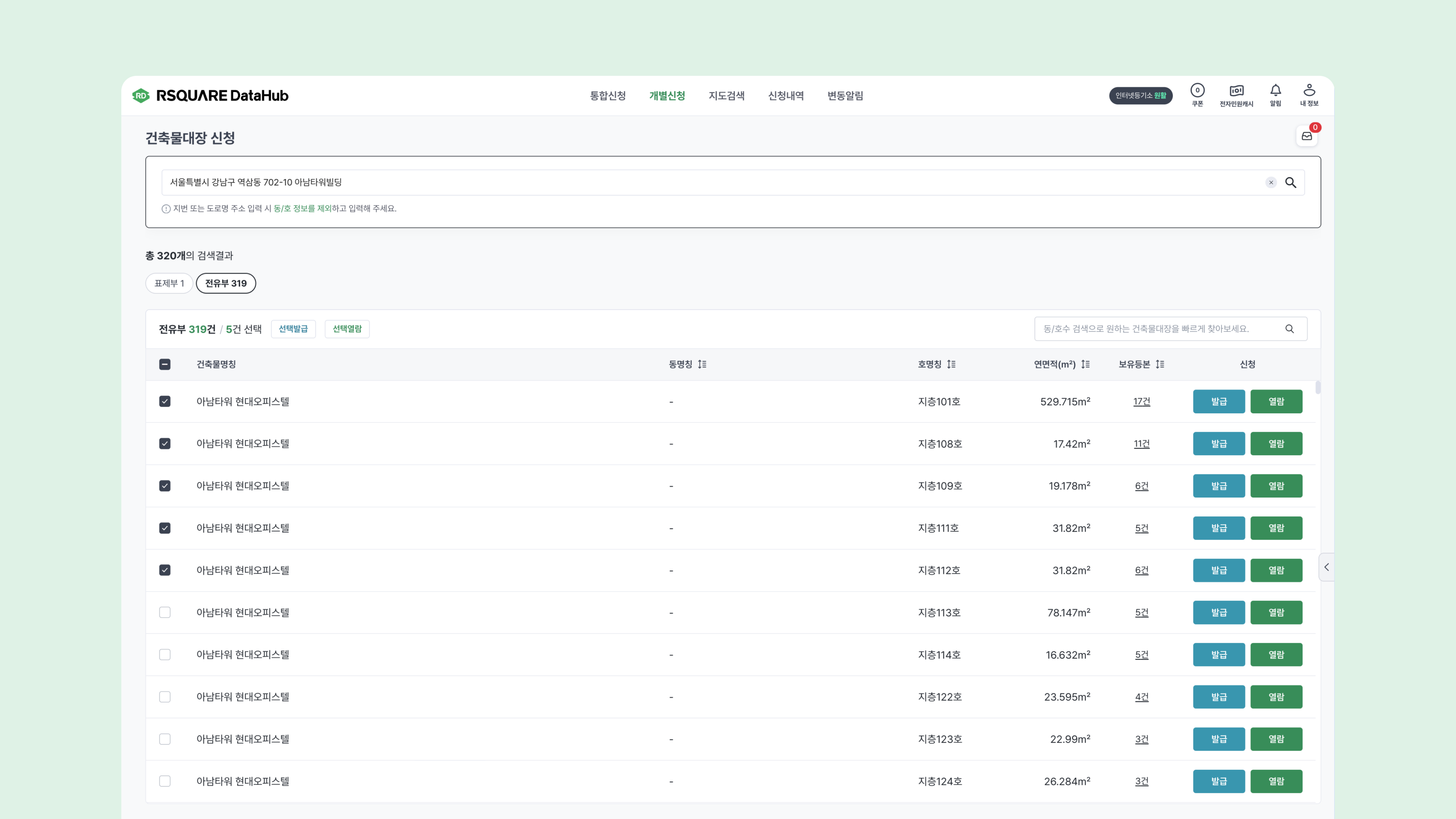Check the 지층113호 row checkbox
The height and width of the screenshot is (819, 1456).
pos(165,612)
